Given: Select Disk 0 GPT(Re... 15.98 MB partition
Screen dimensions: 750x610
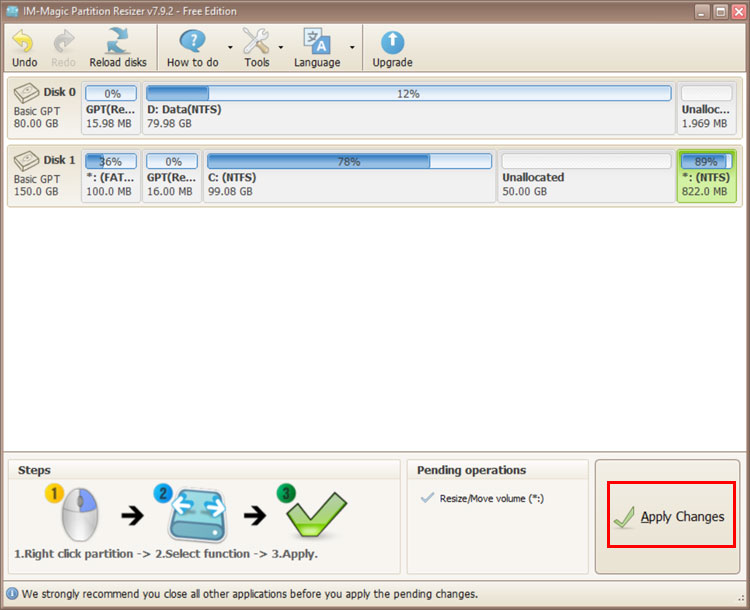Looking at the screenshot, I should click(111, 108).
